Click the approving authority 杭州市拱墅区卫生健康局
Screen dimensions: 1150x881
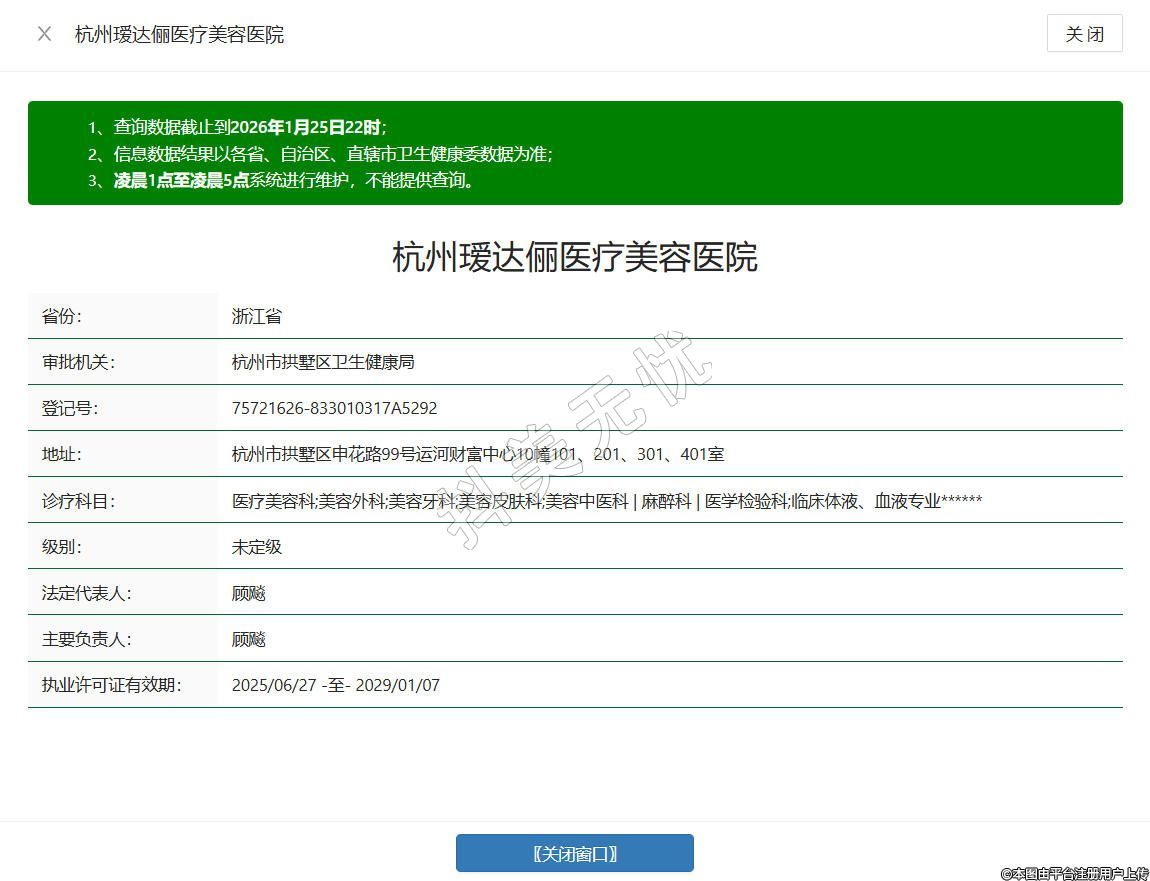click(323, 362)
